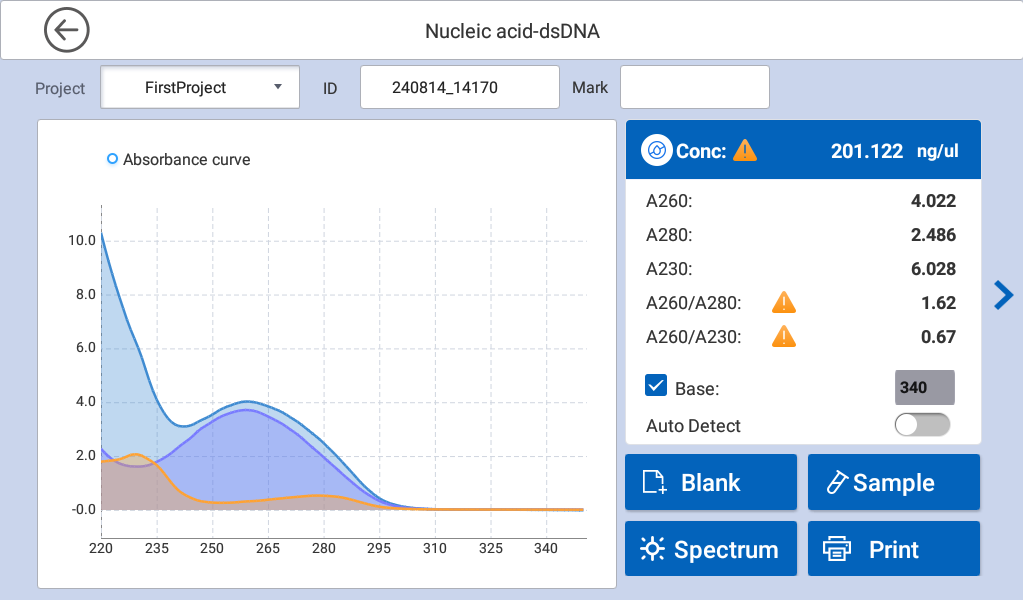Viewport: 1023px width, 601px height.
Task: Click the back arrow icon
Action: pyautogui.click(x=67, y=31)
